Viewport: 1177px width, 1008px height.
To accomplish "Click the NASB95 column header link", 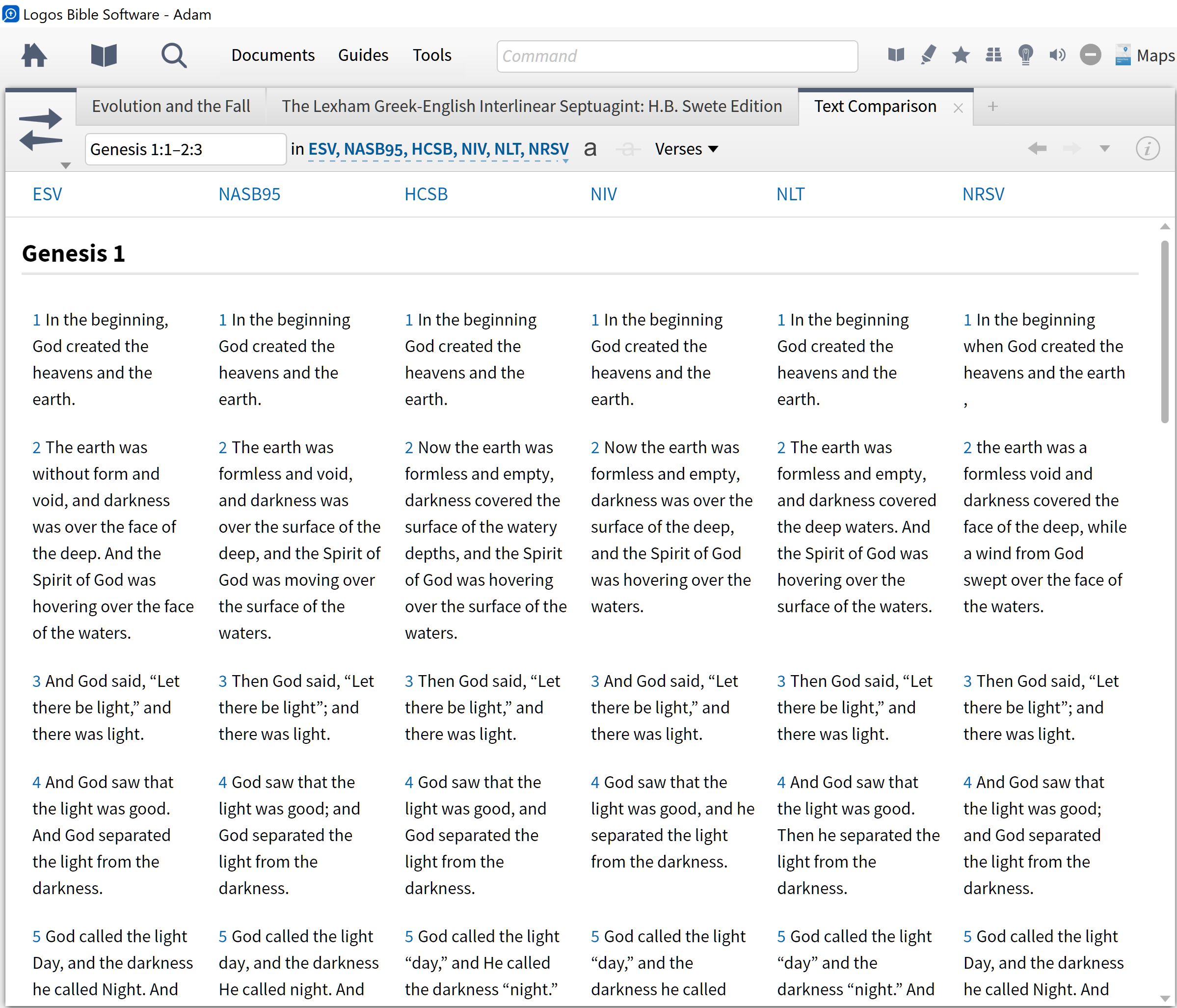I will (249, 194).
